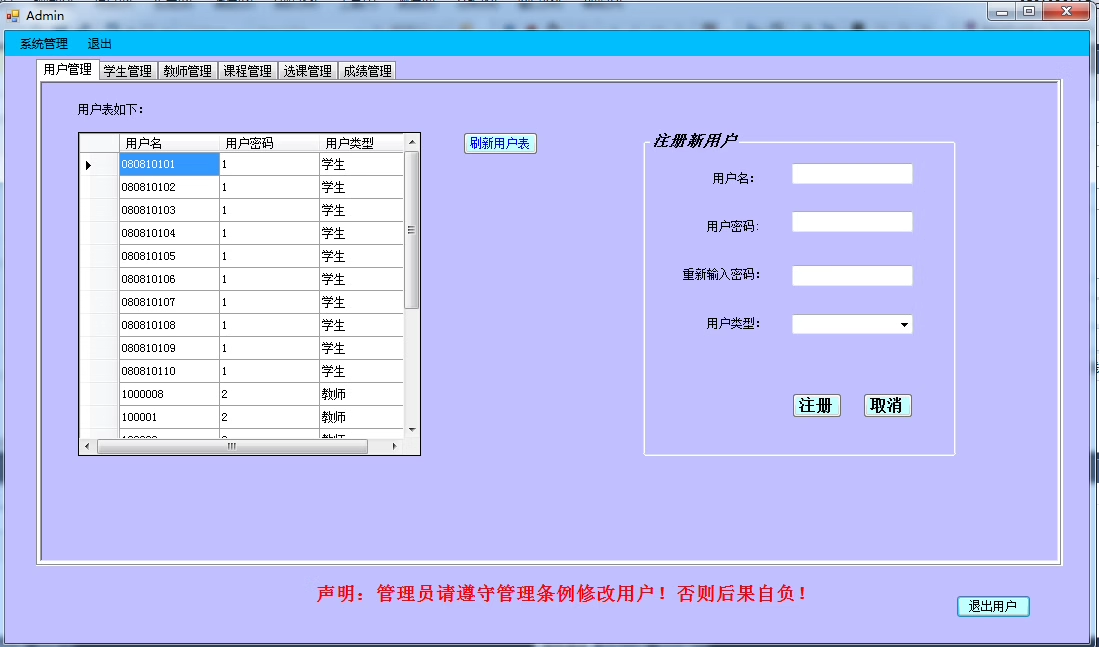This screenshot has width=1099, height=647.
Task: Expand the 用户类型 dropdown
Action: [904, 325]
